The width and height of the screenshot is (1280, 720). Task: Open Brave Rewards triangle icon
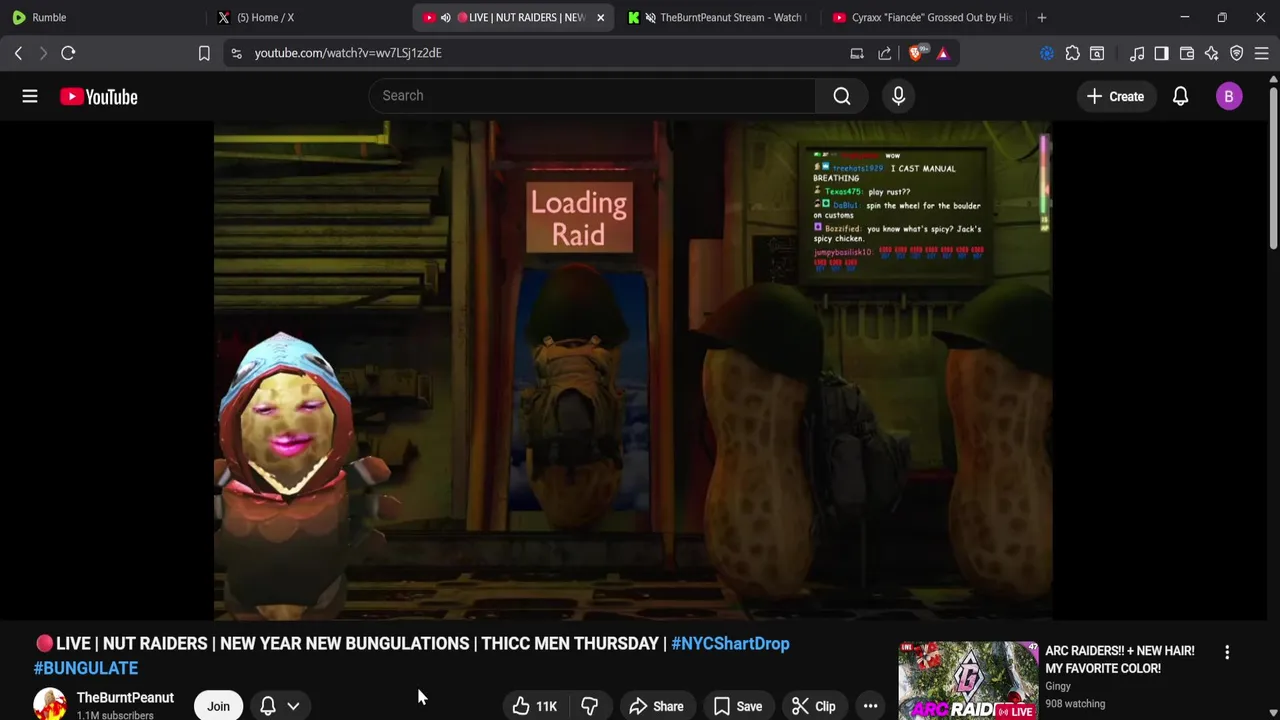click(x=943, y=53)
